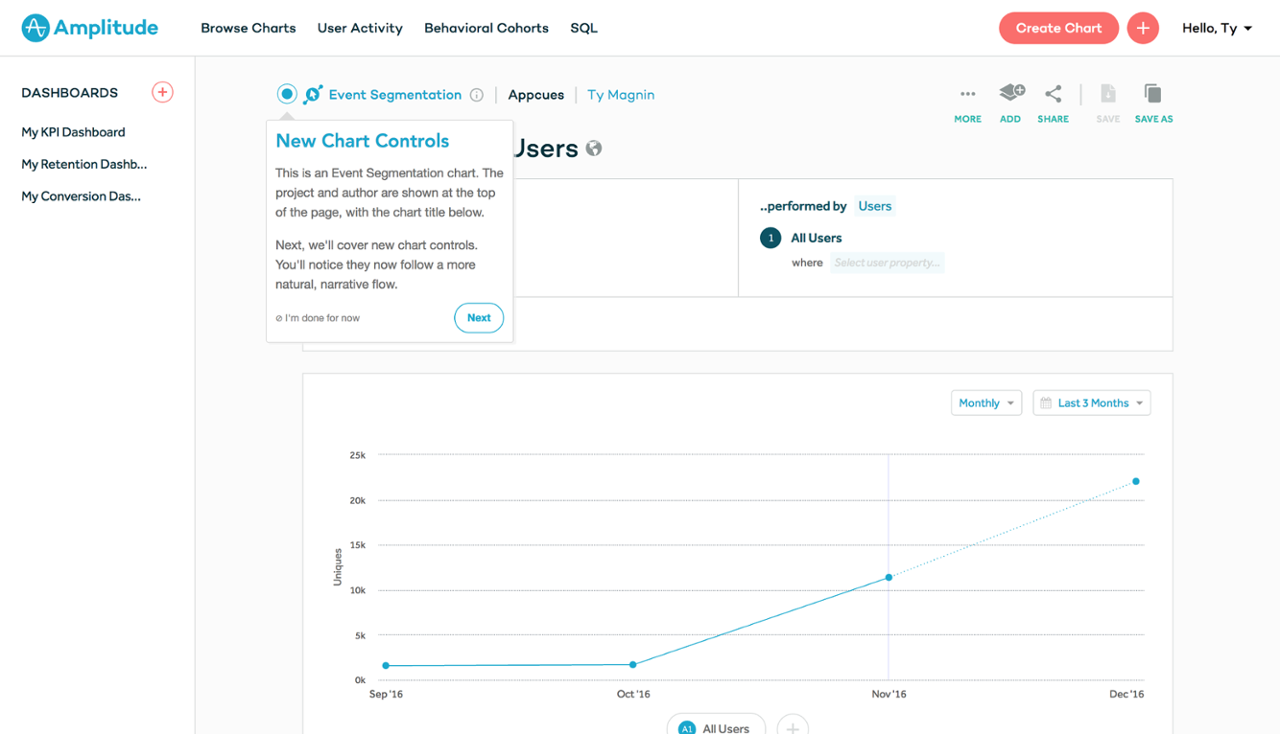Open Browse Charts menu

pos(248,28)
